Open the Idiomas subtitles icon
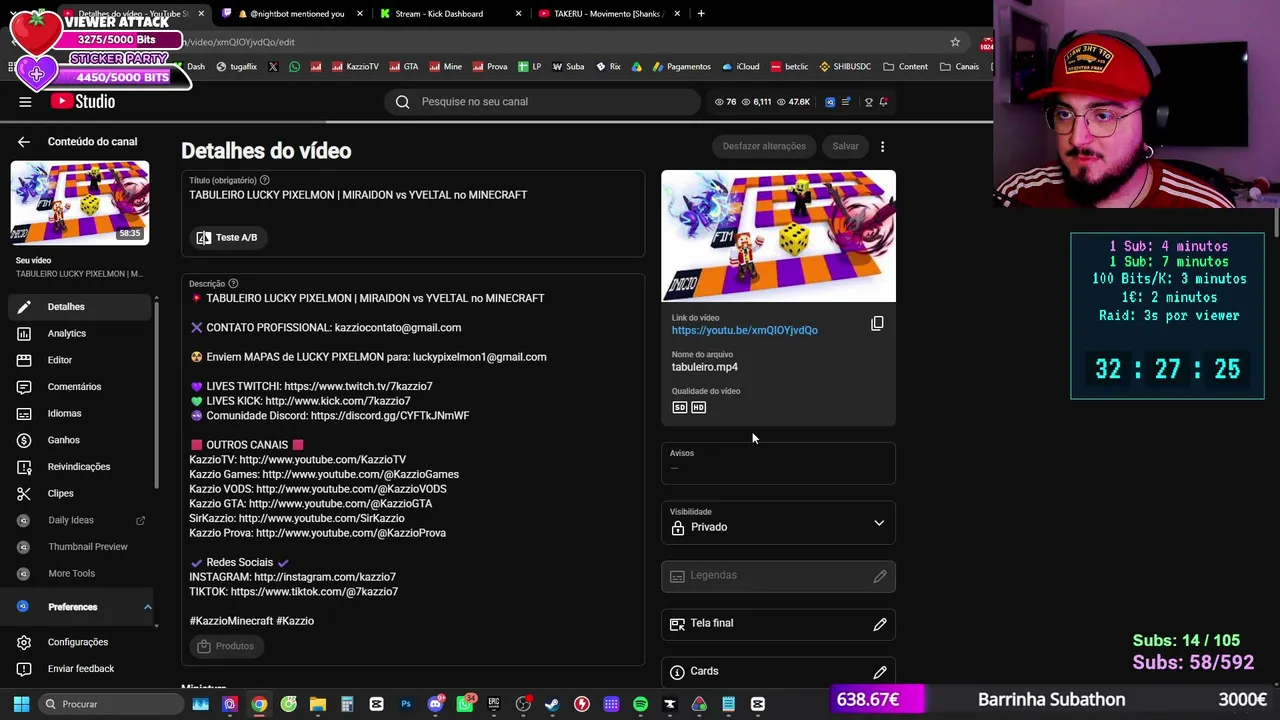 [x=24, y=413]
